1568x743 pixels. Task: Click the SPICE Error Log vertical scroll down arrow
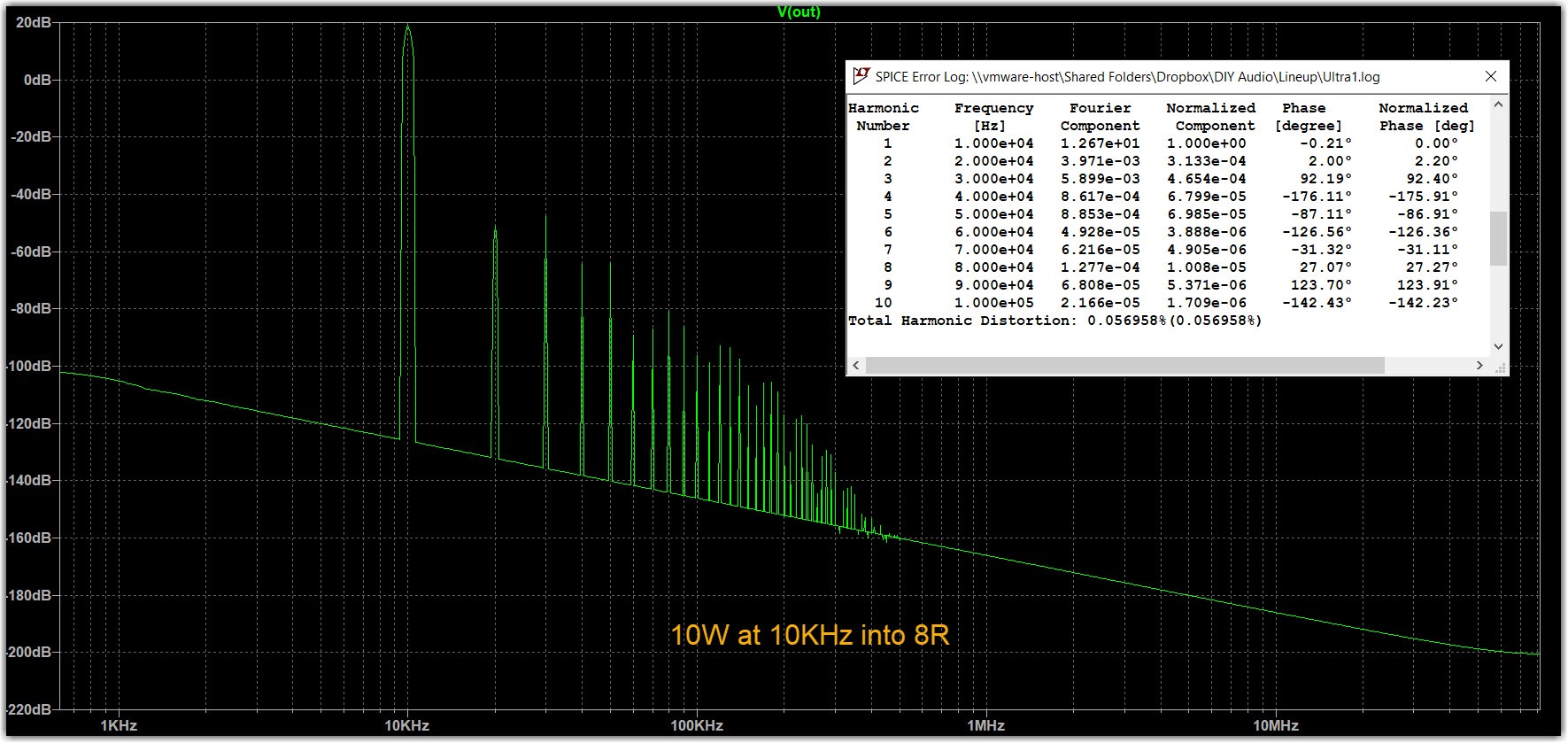[1498, 346]
